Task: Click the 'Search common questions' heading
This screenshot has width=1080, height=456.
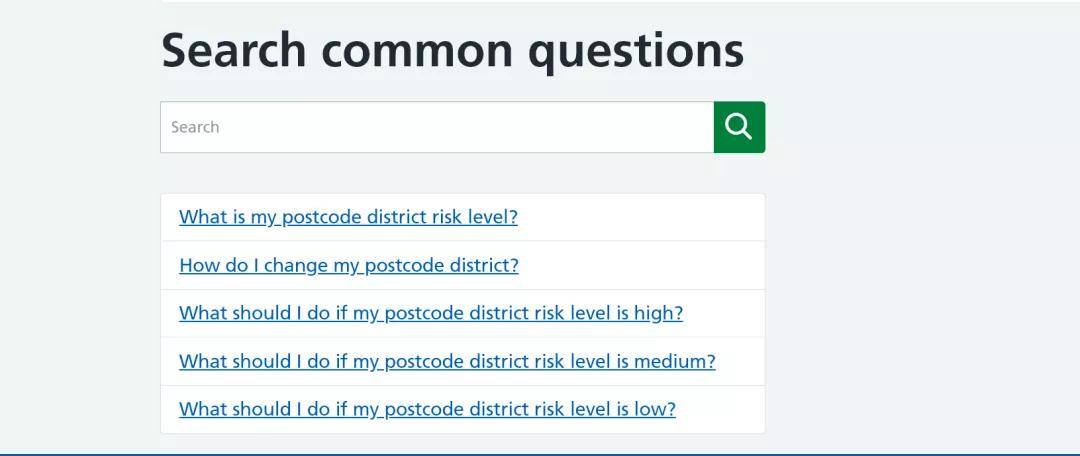Action: tap(453, 51)
